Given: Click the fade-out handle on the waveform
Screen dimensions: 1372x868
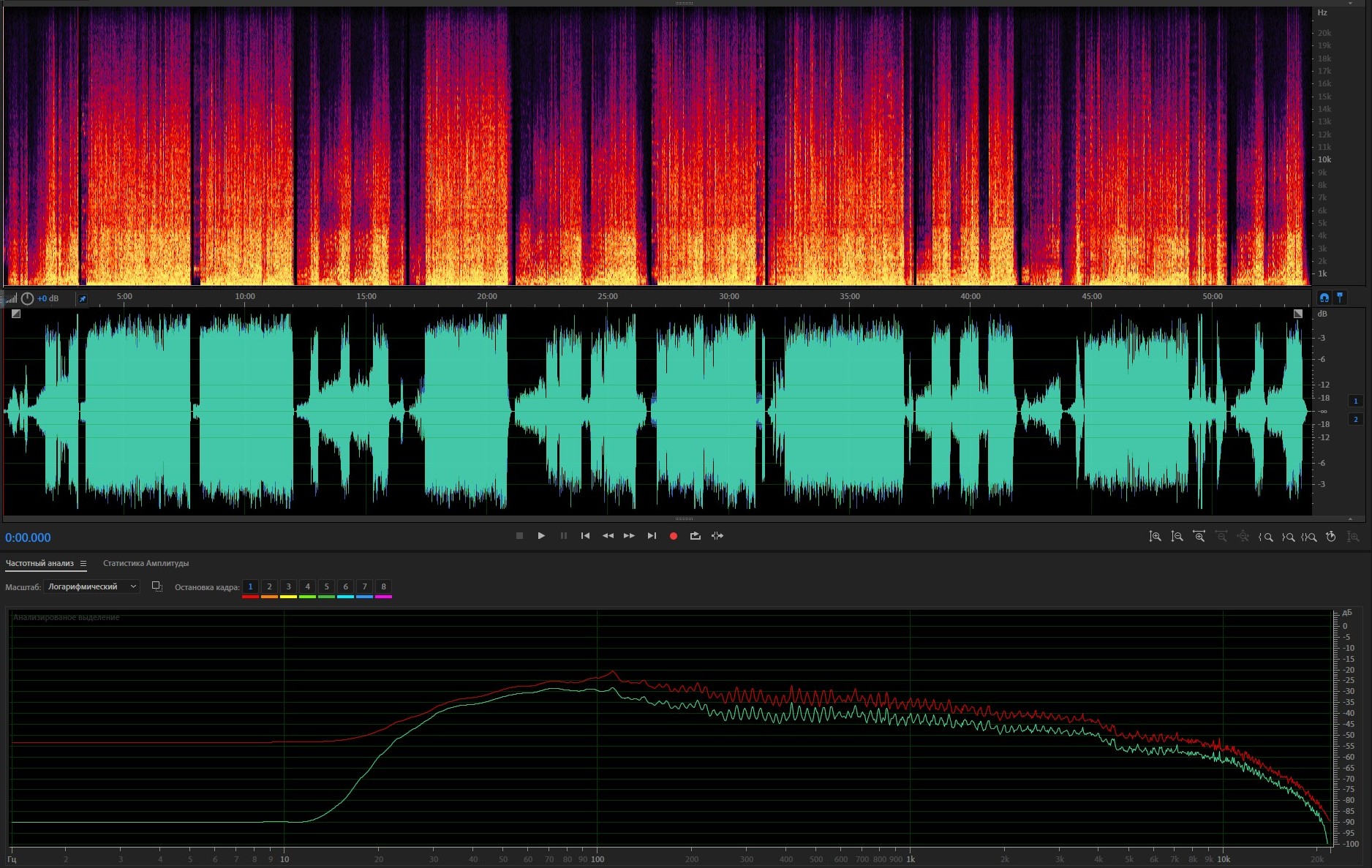Looking at the screenshot, I should 1298,314.
